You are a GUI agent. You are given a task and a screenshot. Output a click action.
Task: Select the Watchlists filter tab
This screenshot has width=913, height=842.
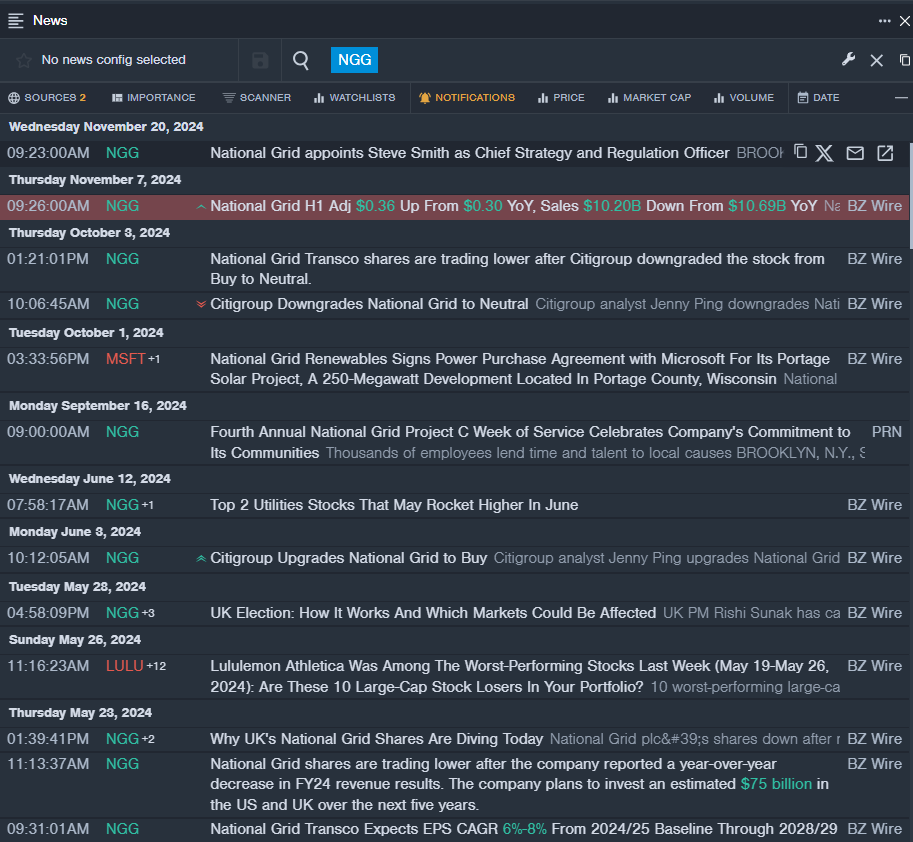354,98
